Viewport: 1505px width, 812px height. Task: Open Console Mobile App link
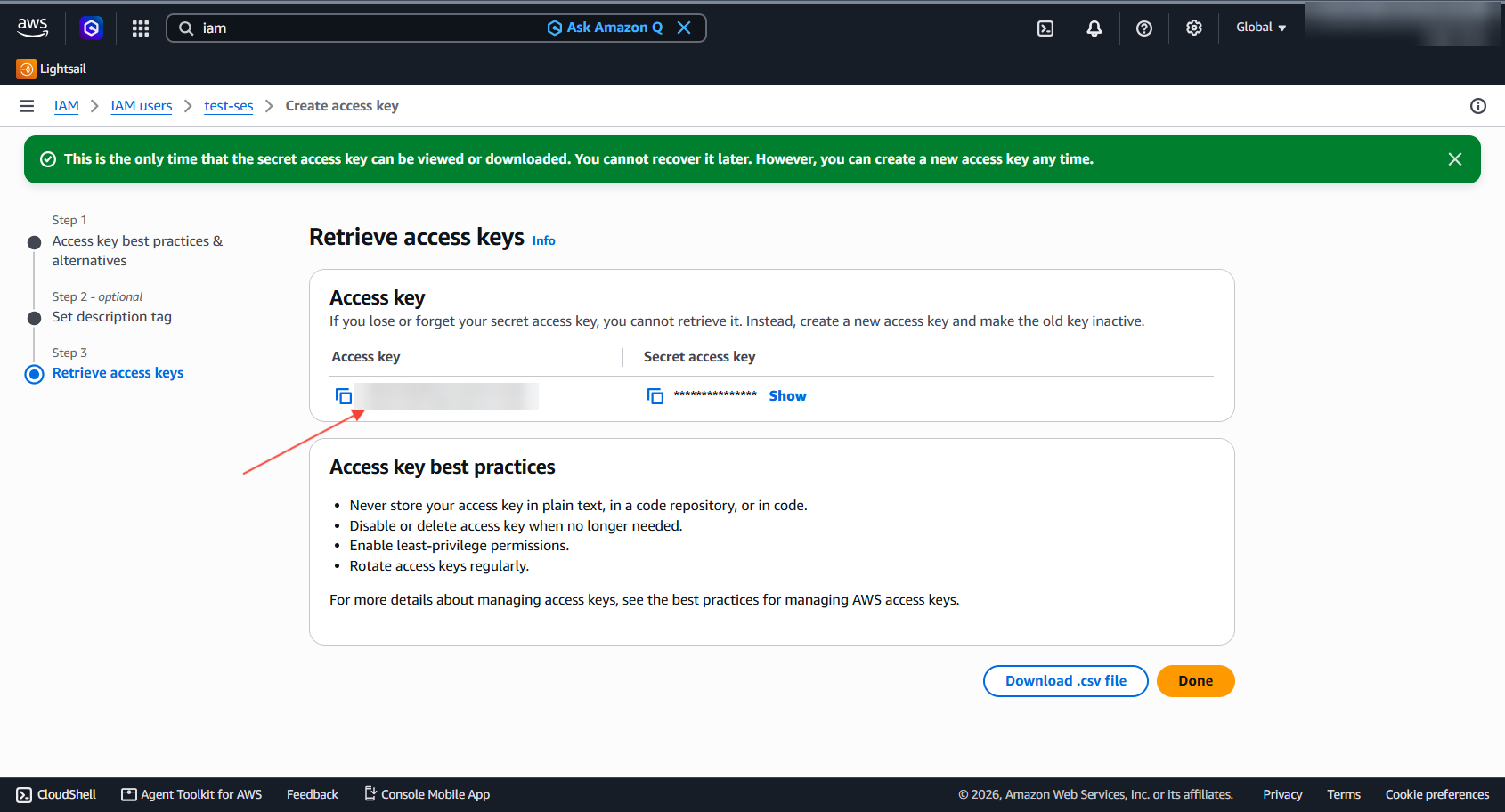427,794
